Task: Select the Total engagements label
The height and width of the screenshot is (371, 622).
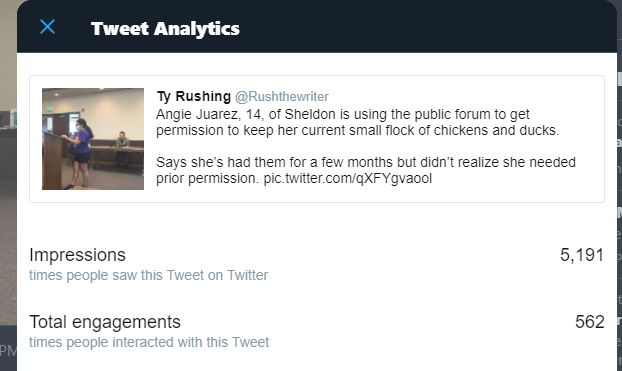Action: click(x=105, y=322)
